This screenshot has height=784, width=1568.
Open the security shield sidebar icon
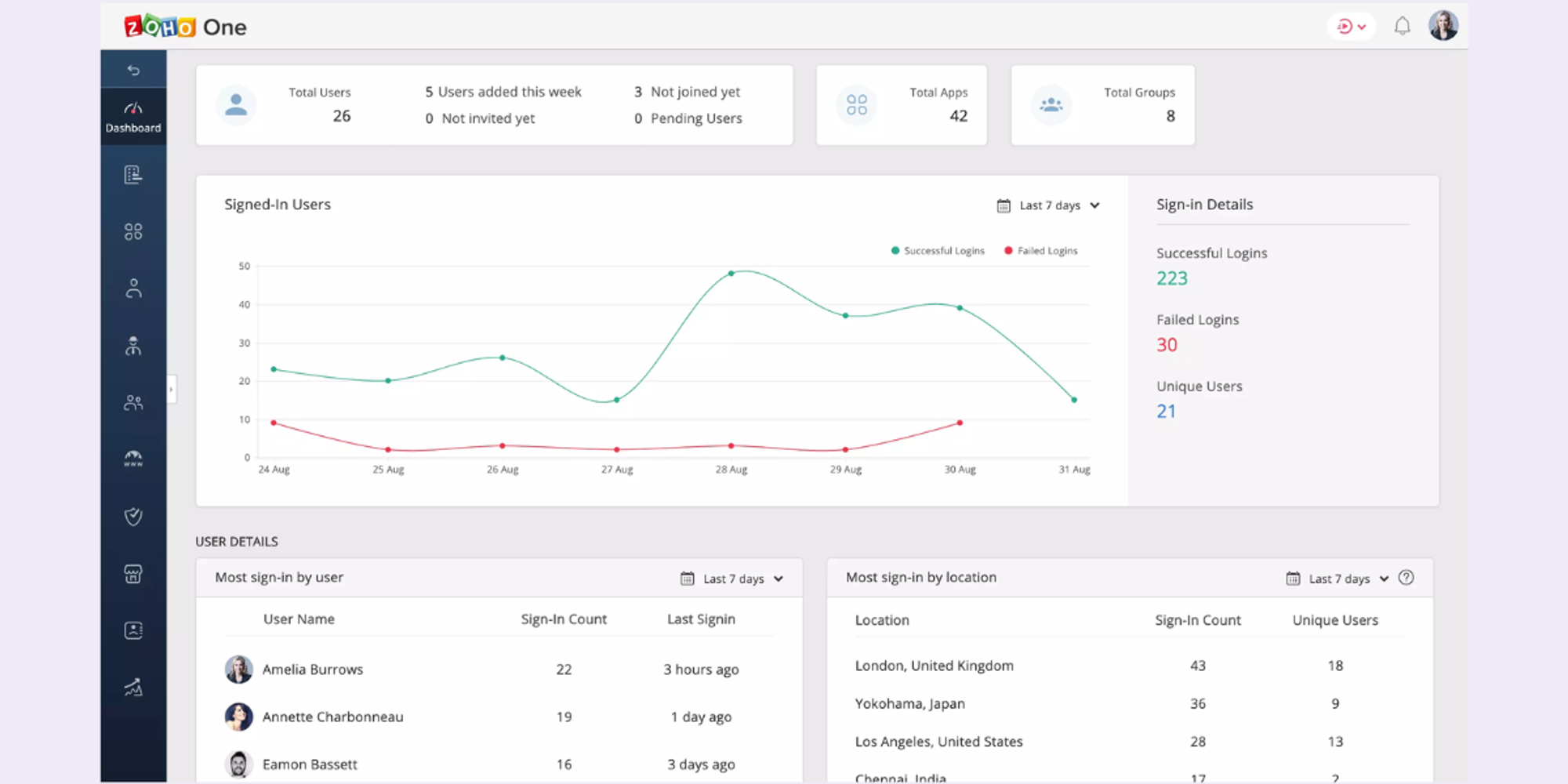point(133,516)
